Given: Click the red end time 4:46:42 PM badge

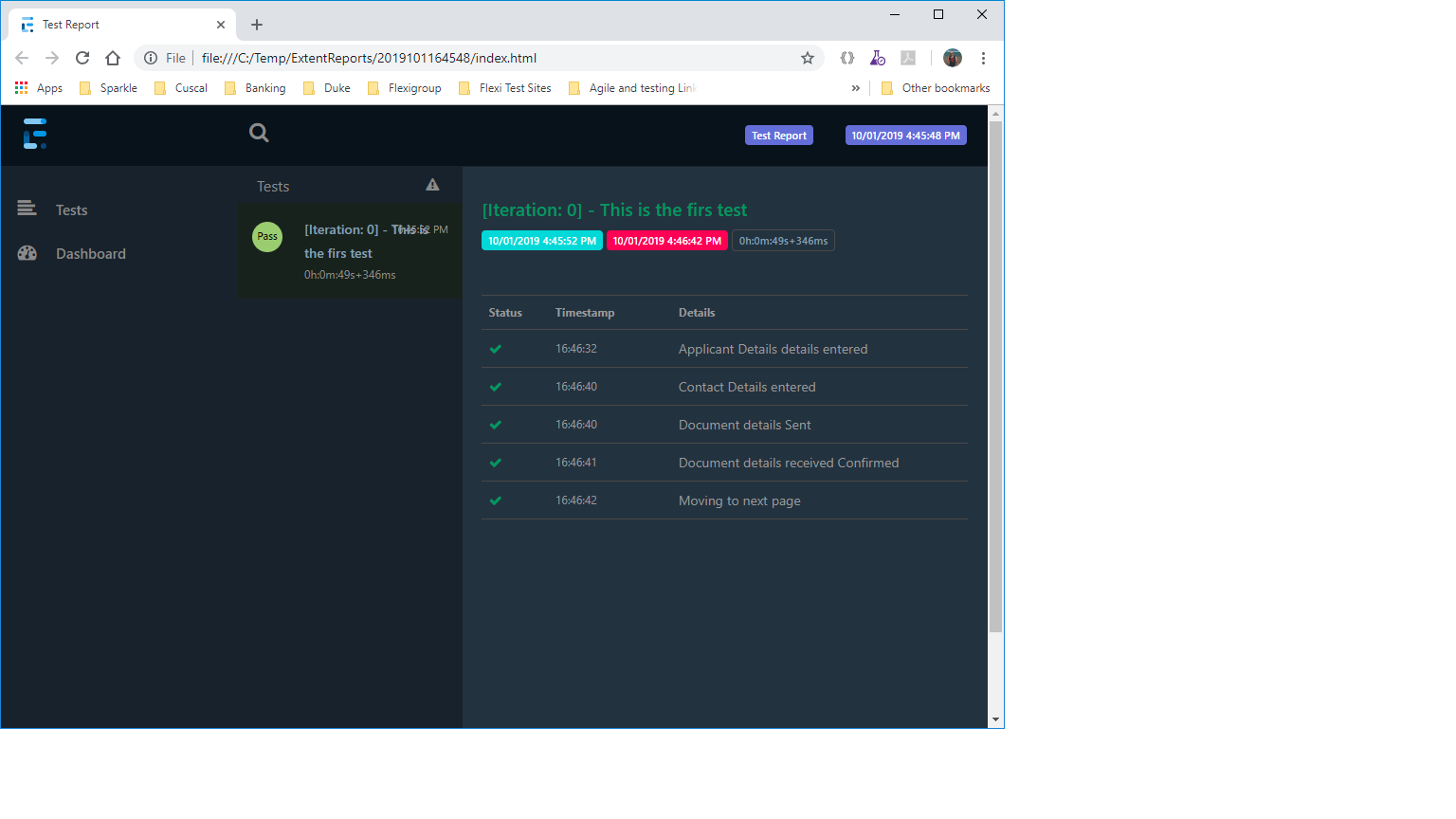Looking at the screenshot, I should (x=667, y=241).
